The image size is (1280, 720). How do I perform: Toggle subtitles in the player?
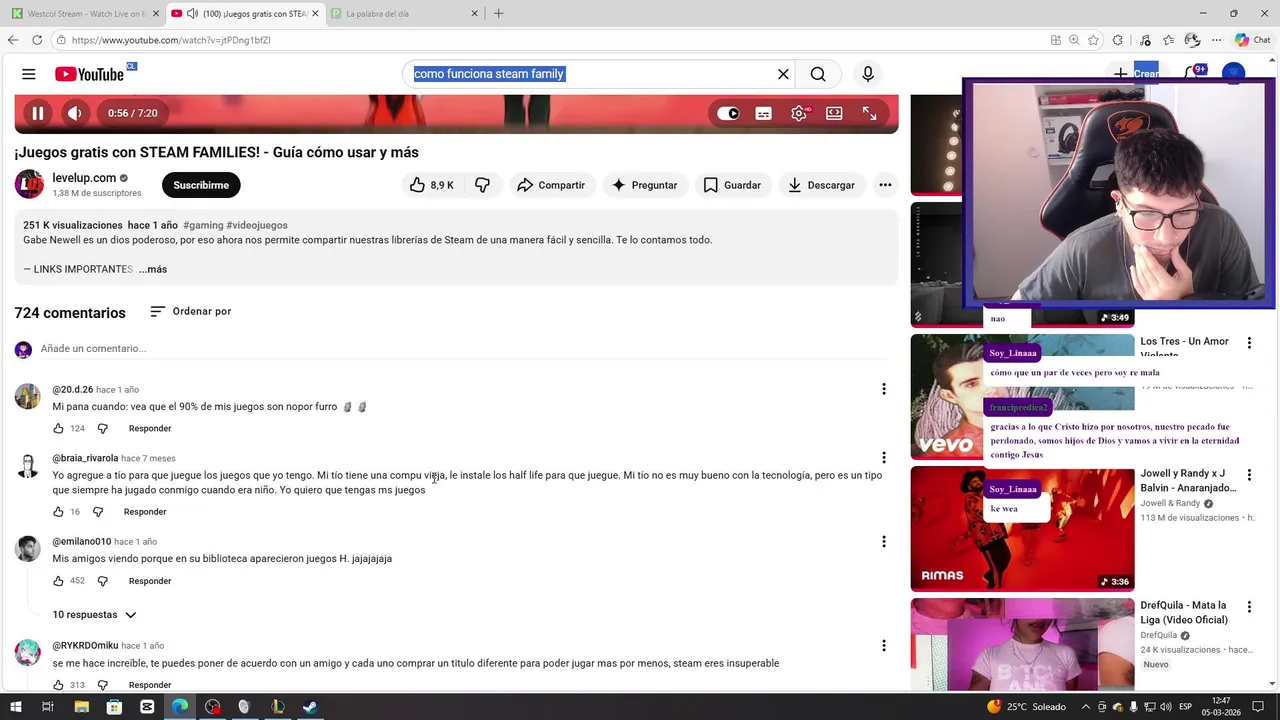point(764,113)
